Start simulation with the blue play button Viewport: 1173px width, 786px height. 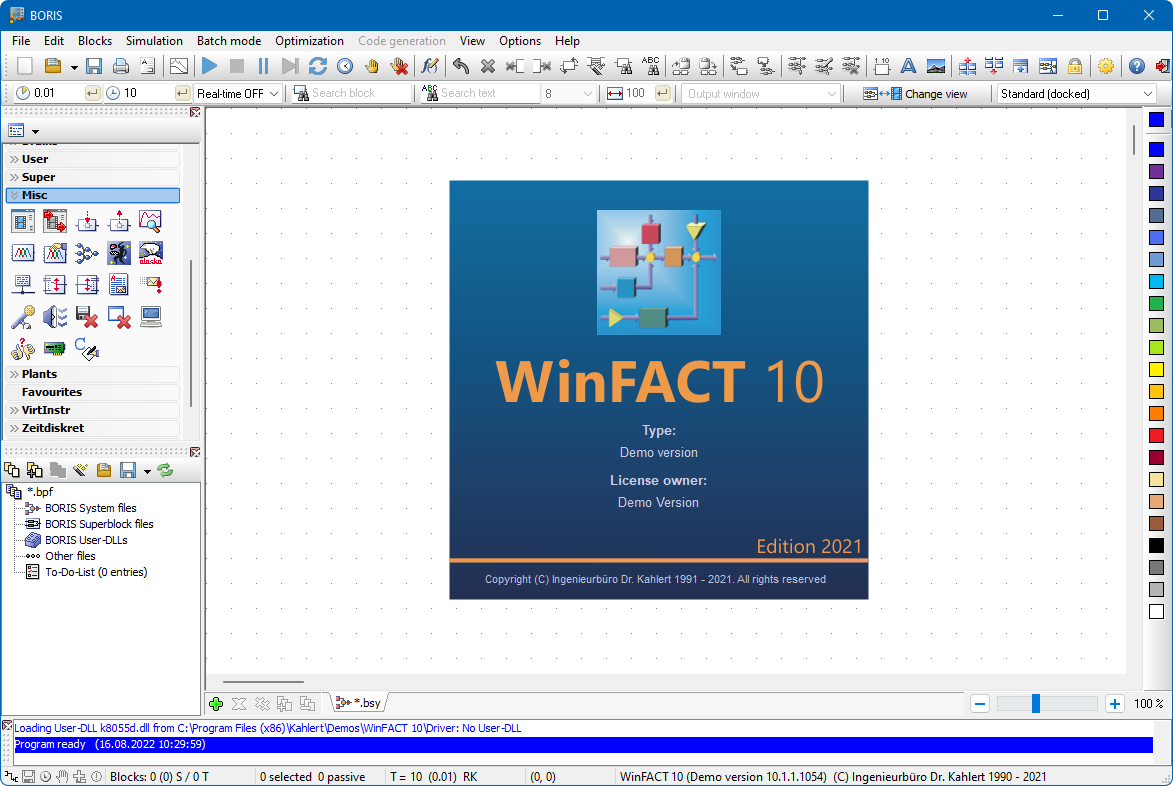[209, 67]
